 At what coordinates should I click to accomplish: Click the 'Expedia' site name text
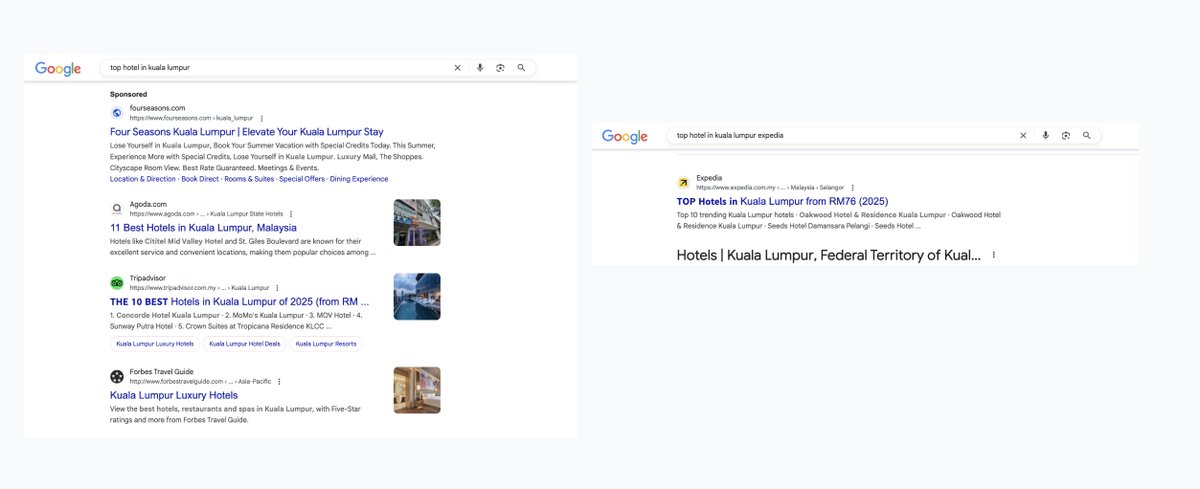click(x=709, y=178)
